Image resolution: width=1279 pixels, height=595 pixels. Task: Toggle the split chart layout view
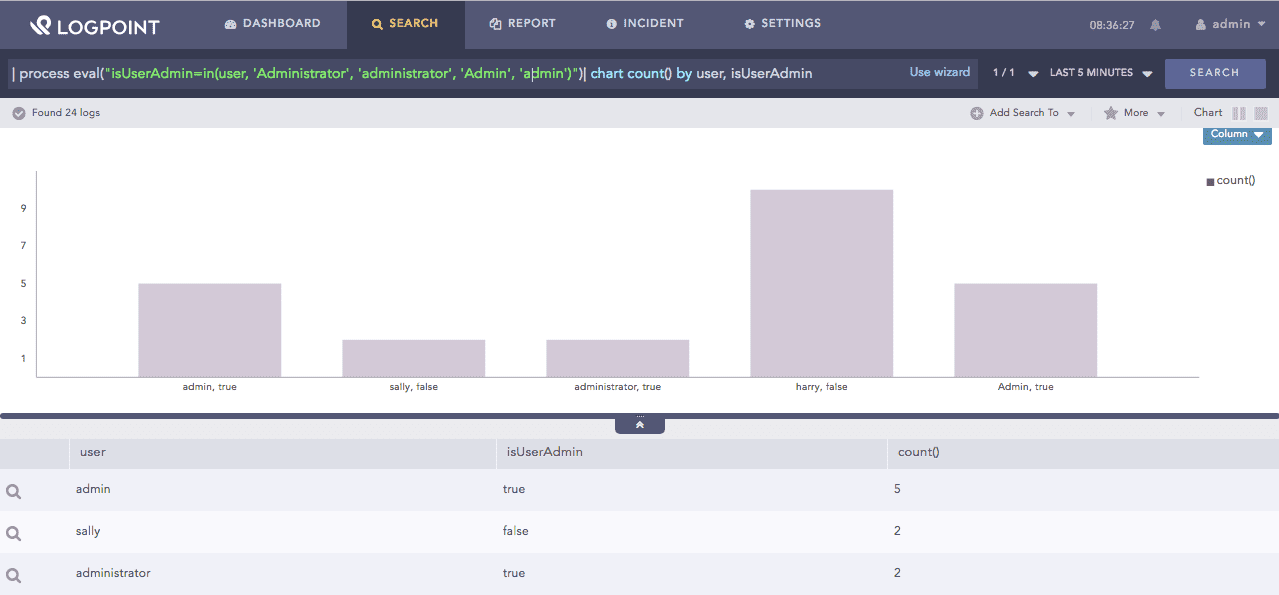click(1239, 113)
